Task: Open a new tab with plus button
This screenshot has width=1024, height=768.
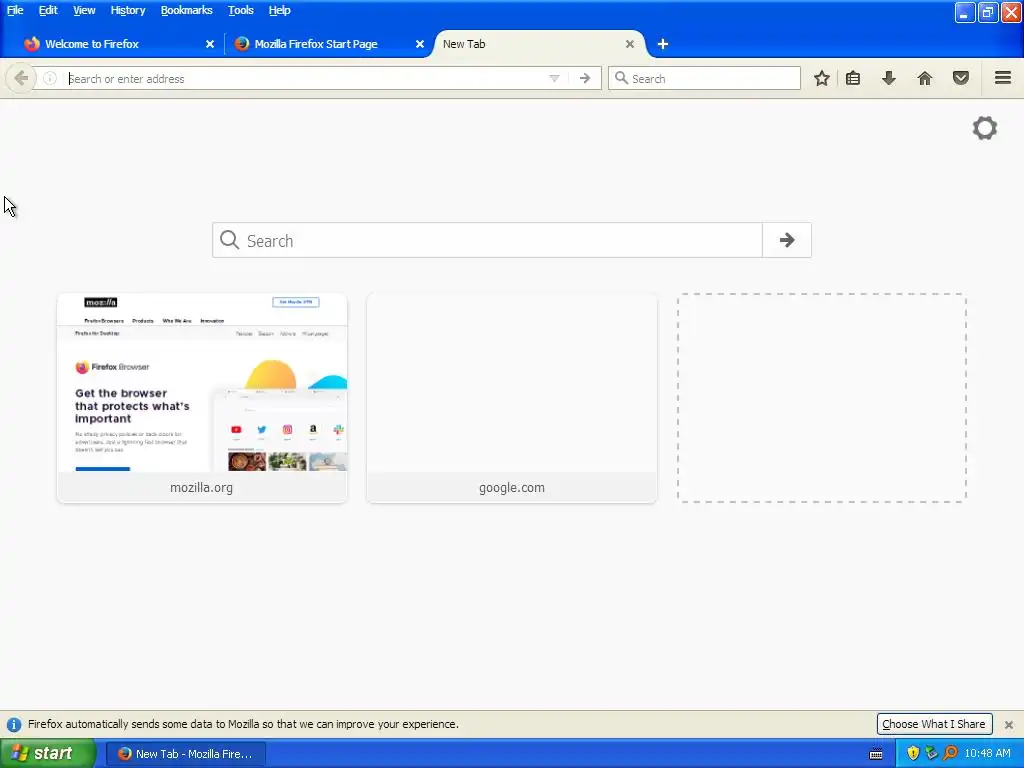Action: 663,44
